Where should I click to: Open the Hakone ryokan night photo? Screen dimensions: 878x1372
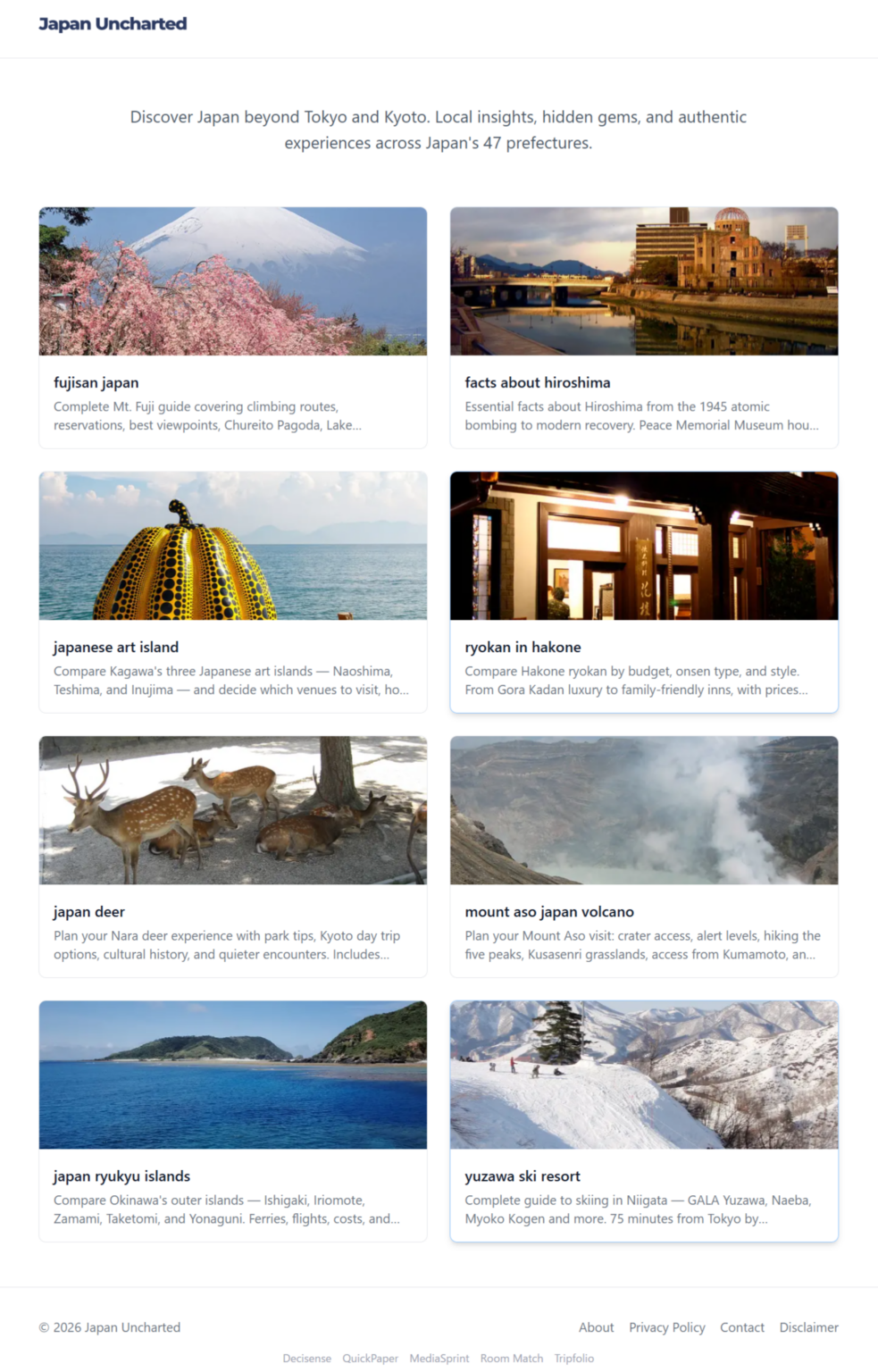pos(644,546)
